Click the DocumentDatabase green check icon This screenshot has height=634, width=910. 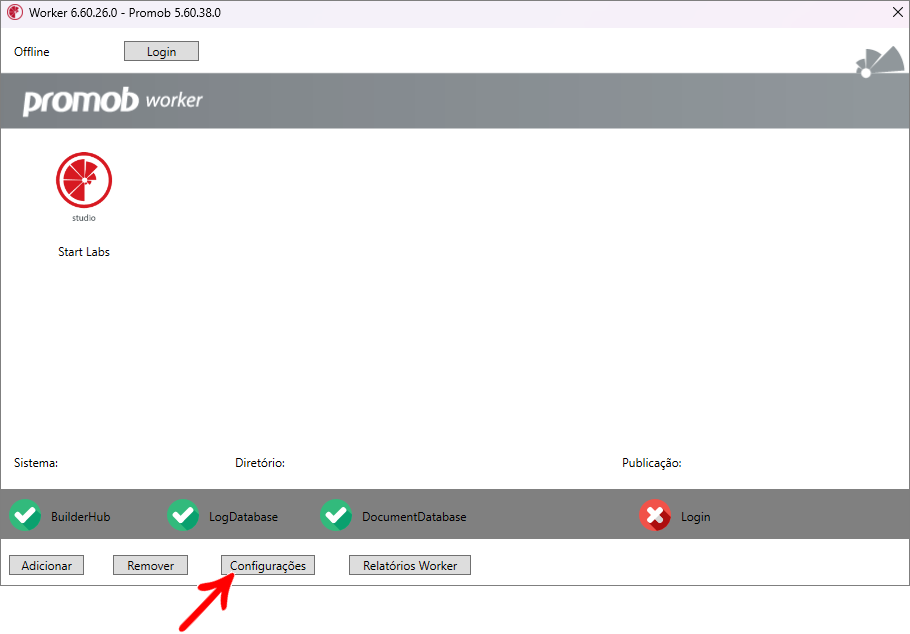[337, 516]
